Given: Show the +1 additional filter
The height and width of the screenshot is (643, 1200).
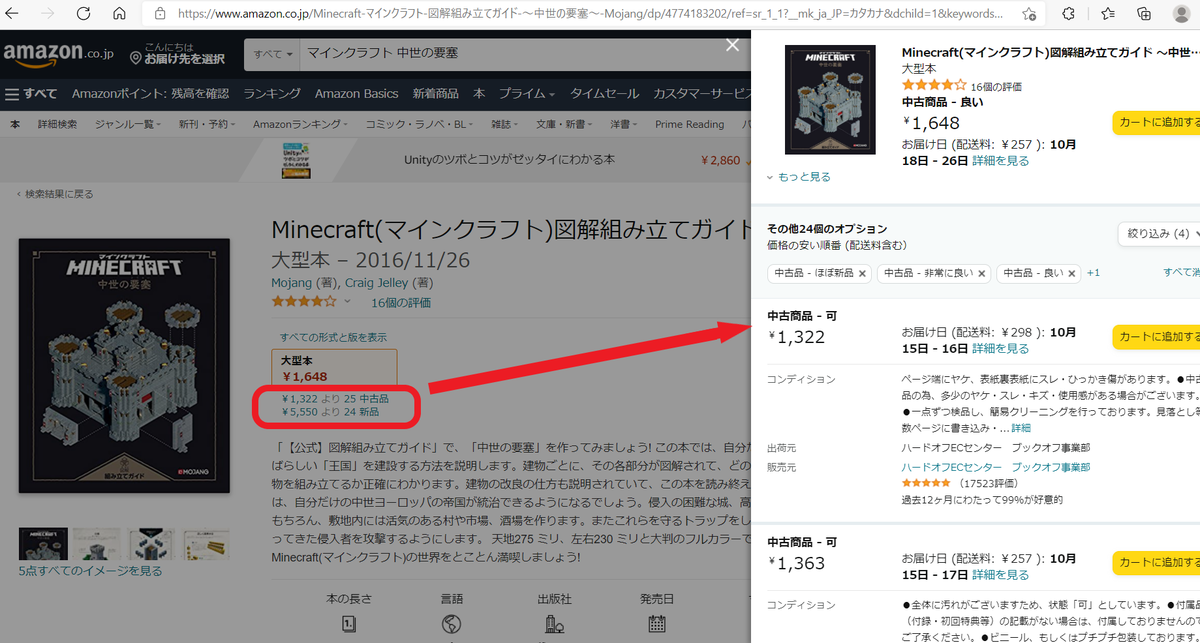Looking at the screenshot, I should pyautogui.click(x=1093, y=273).
